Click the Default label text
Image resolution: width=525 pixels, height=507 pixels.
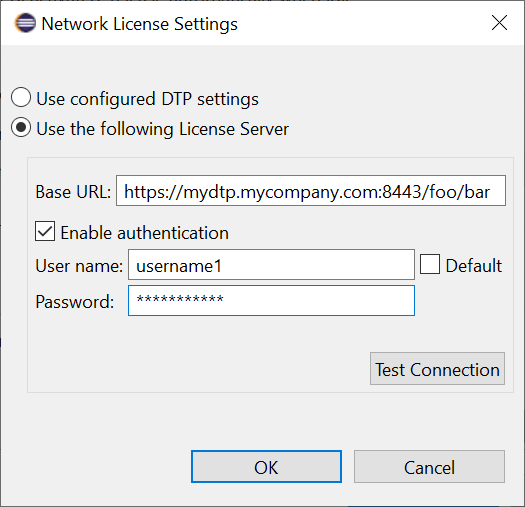(x=474, y=266)
